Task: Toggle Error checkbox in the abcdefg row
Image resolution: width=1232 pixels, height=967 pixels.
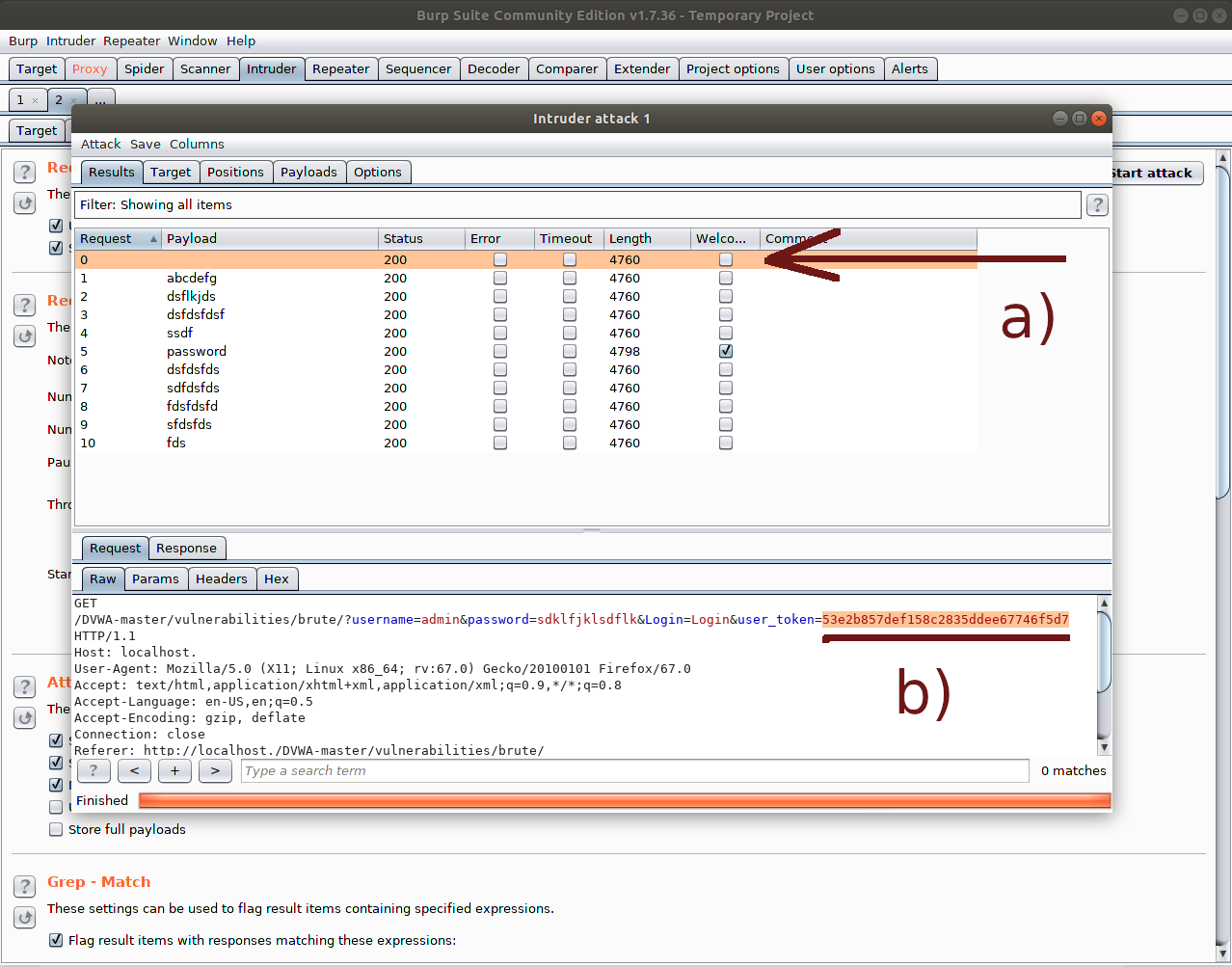Action: (x=500, y=278)
